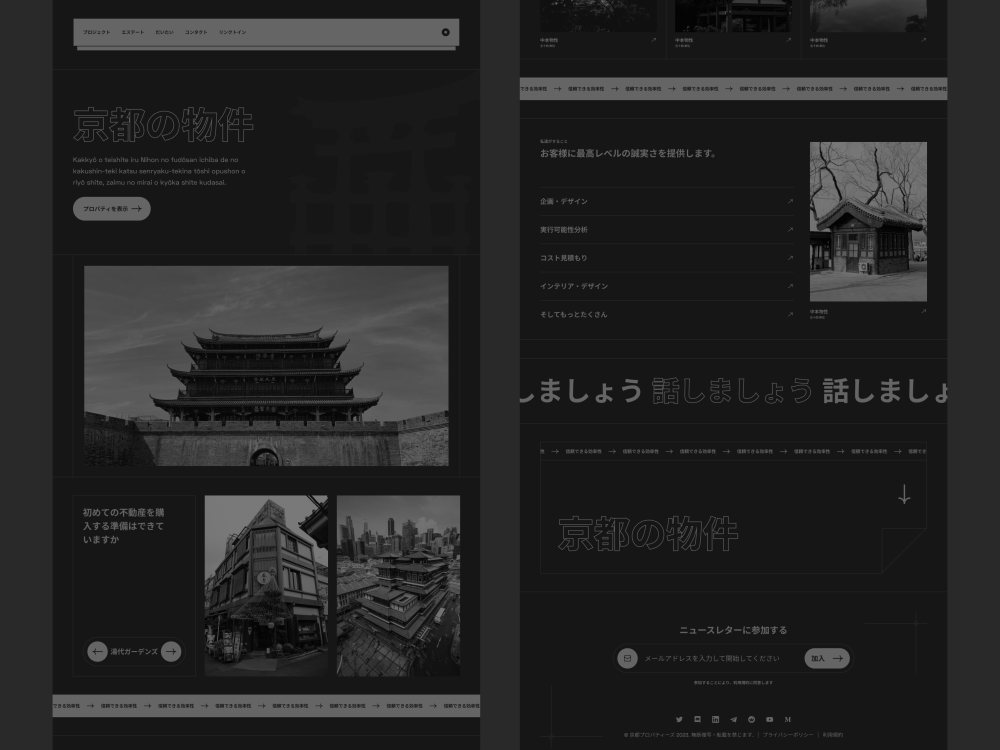Open the プロジェクト navigation item
This screenshot has width=1000, height=750.
click(x=96, y=32)
